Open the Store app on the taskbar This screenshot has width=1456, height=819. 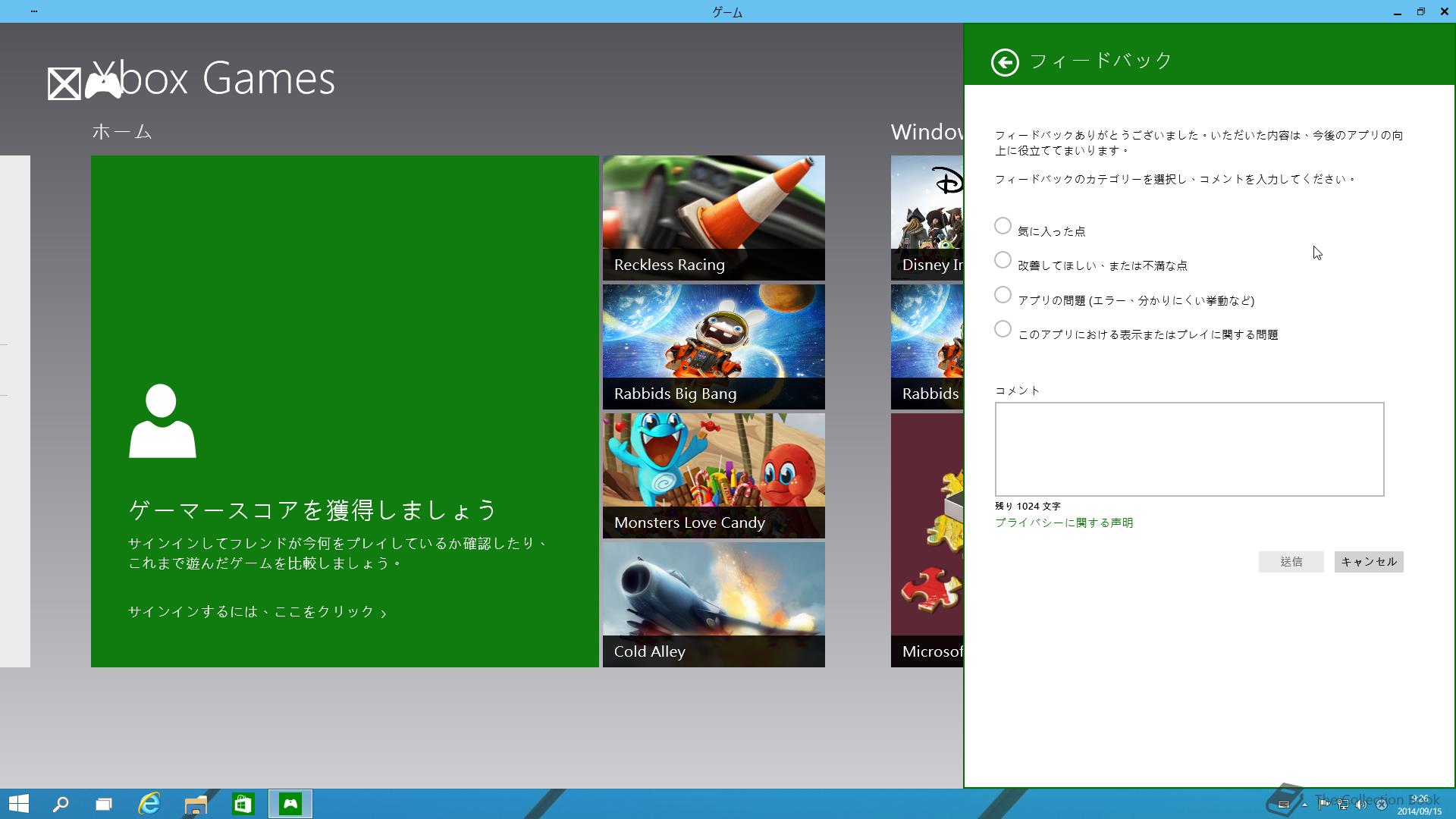coord(243,804)
